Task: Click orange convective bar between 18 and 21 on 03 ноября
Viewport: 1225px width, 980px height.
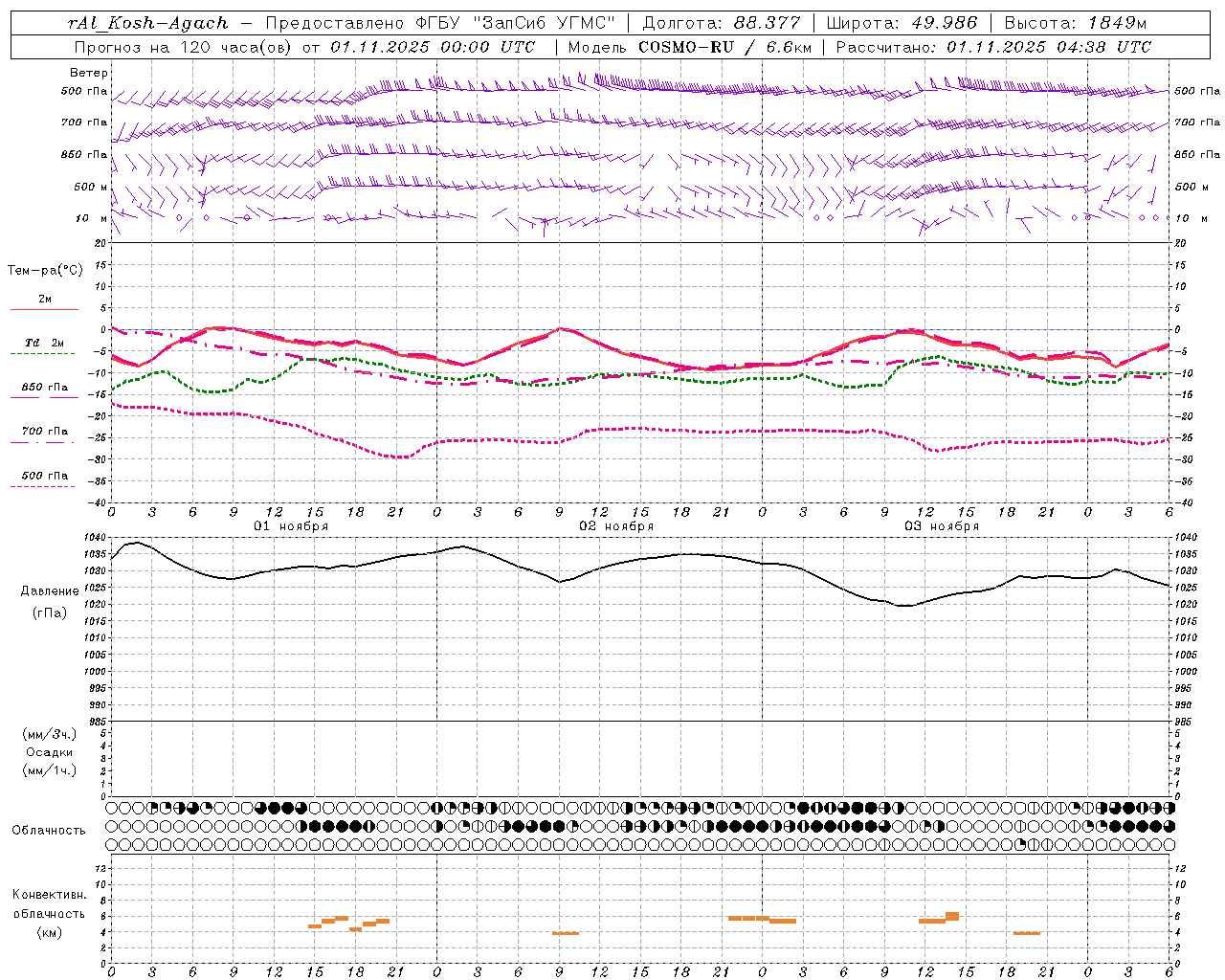Action: (x=1027, y=933)
